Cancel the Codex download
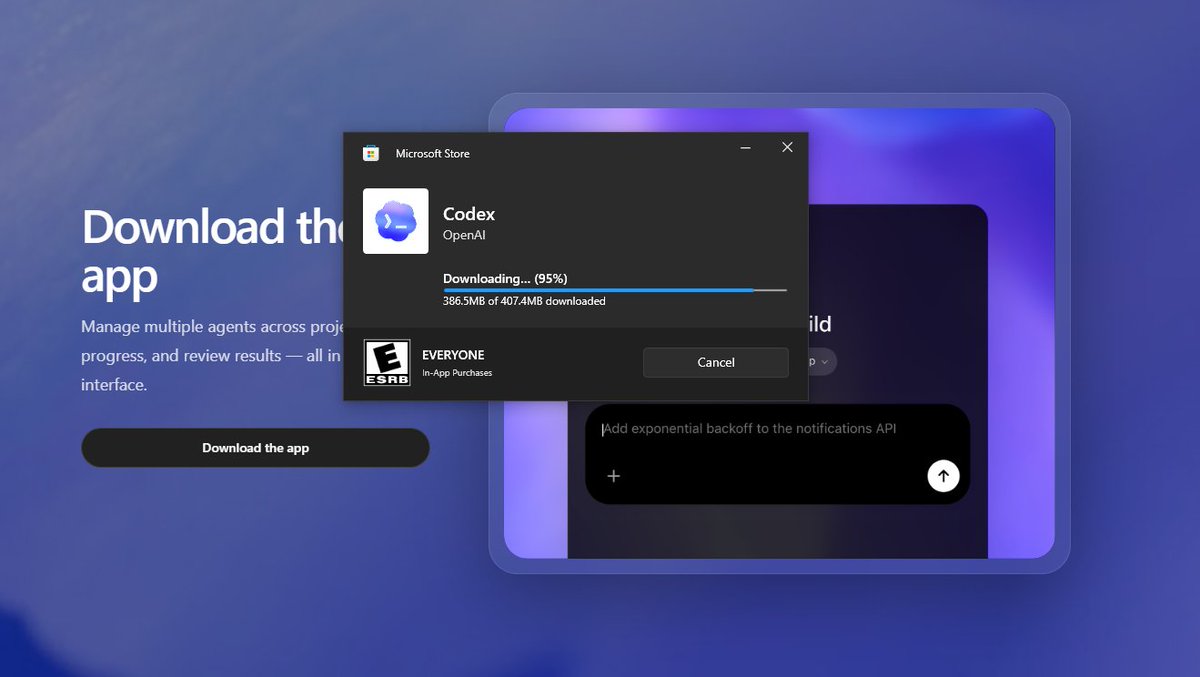Screen dimensions: 1200x677 pos(716,362)
